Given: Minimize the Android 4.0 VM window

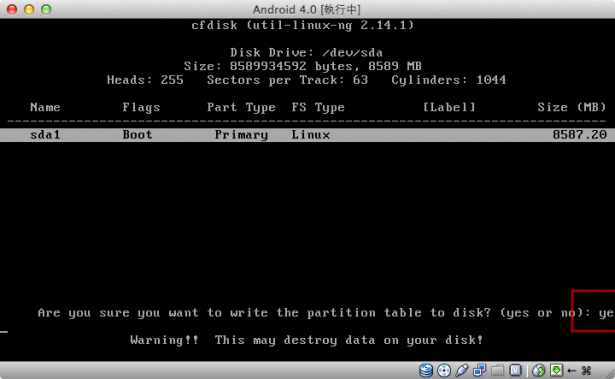Looking at the screenshot, I should point(29,9).
